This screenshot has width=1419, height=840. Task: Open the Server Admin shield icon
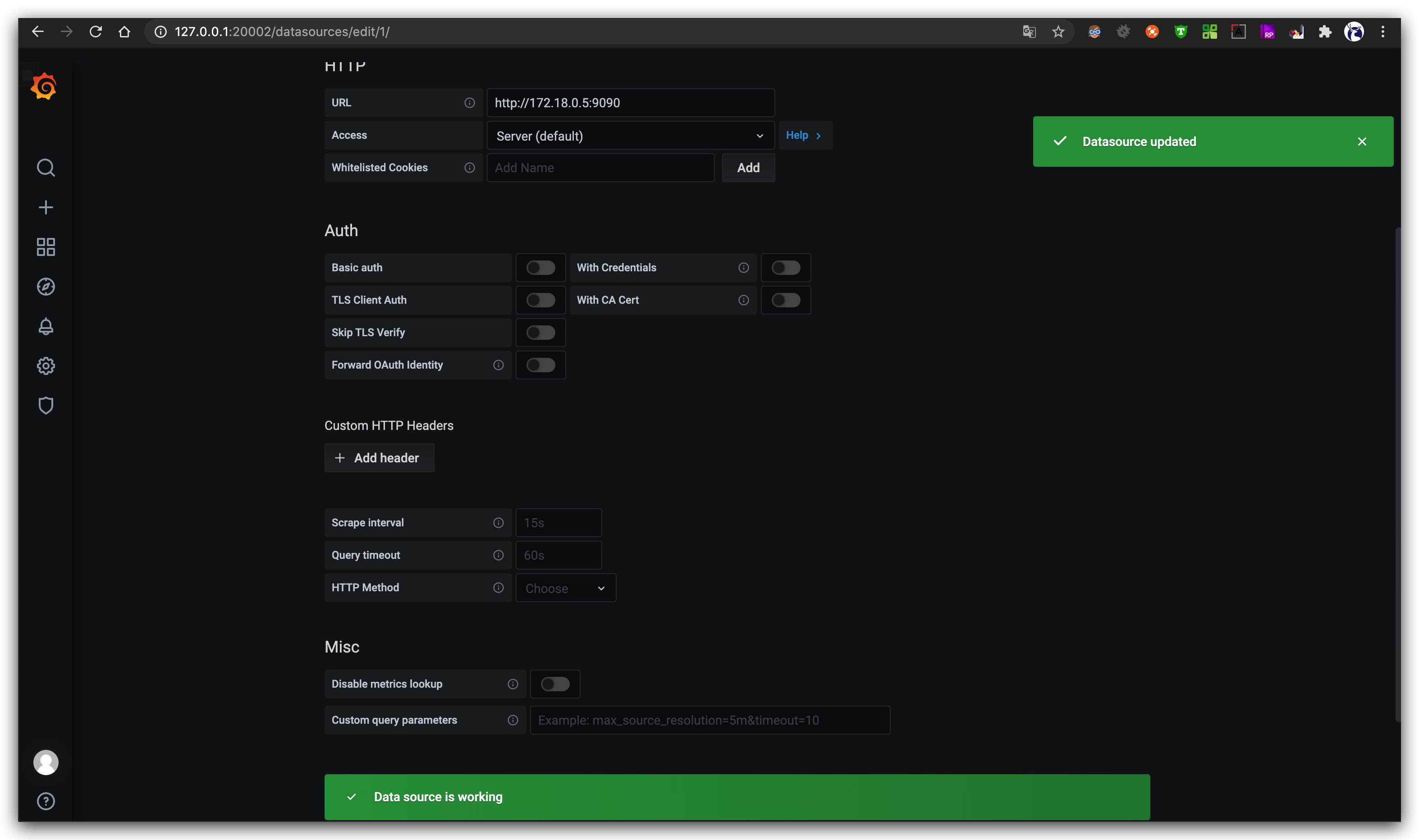click(x=46, y=405)
